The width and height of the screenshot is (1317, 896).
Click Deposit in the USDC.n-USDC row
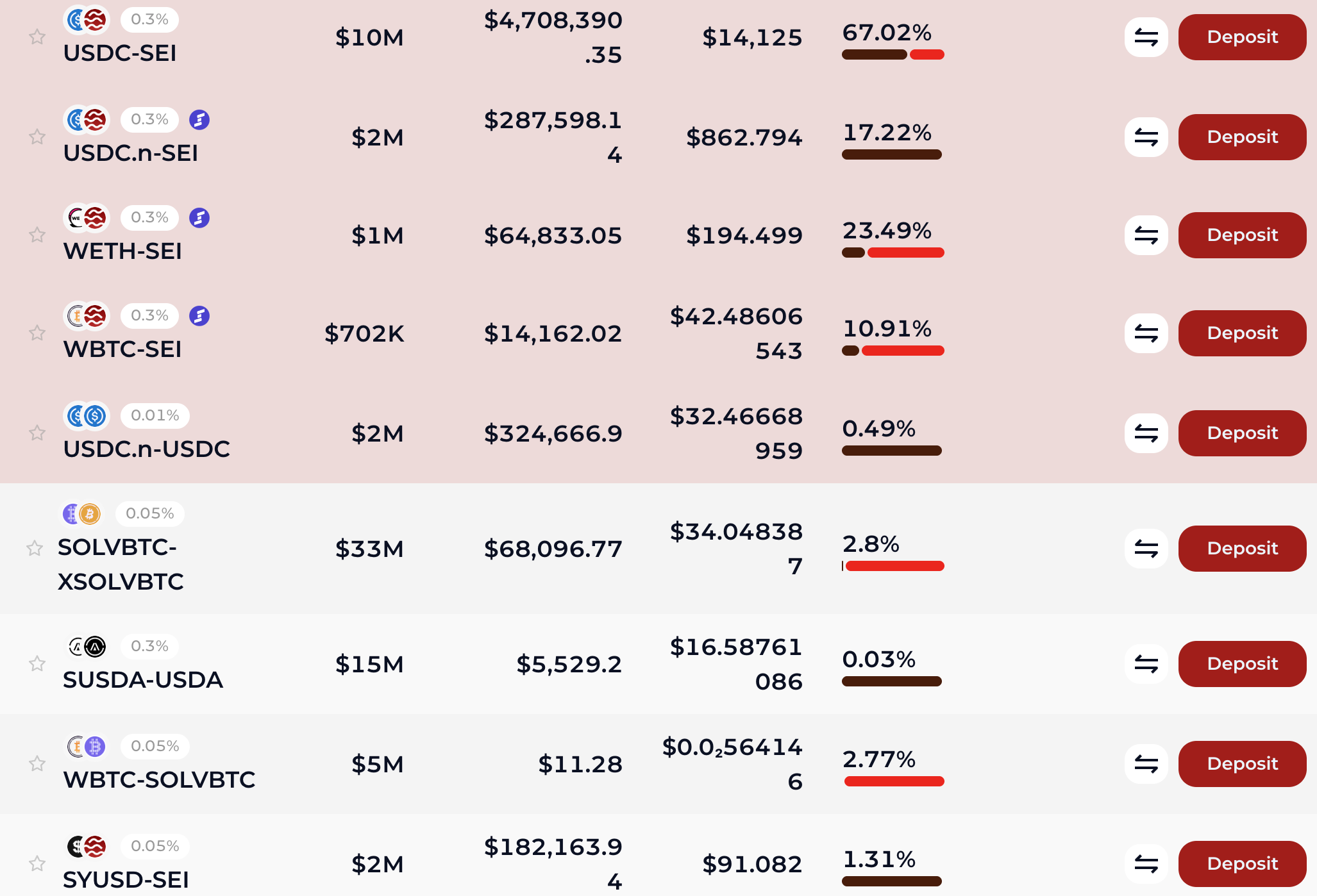(1242, 433)
